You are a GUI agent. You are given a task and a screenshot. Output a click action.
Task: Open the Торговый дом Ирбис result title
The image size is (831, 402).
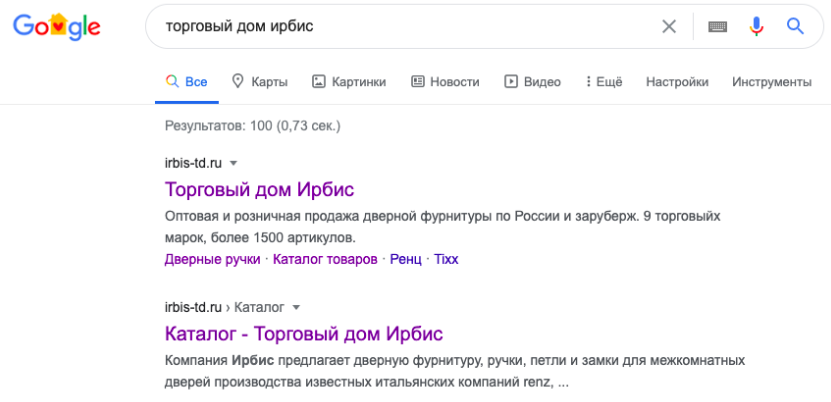260,190
